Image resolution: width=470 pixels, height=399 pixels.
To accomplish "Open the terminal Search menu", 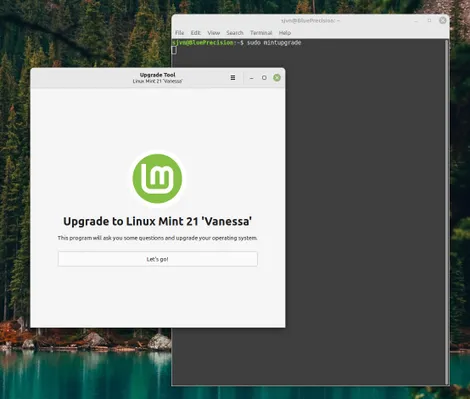I will click(x=235, y=33).
